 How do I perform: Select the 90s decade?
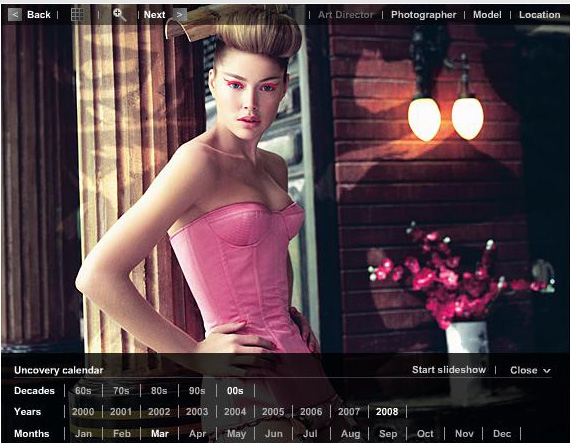coord(197,391)
